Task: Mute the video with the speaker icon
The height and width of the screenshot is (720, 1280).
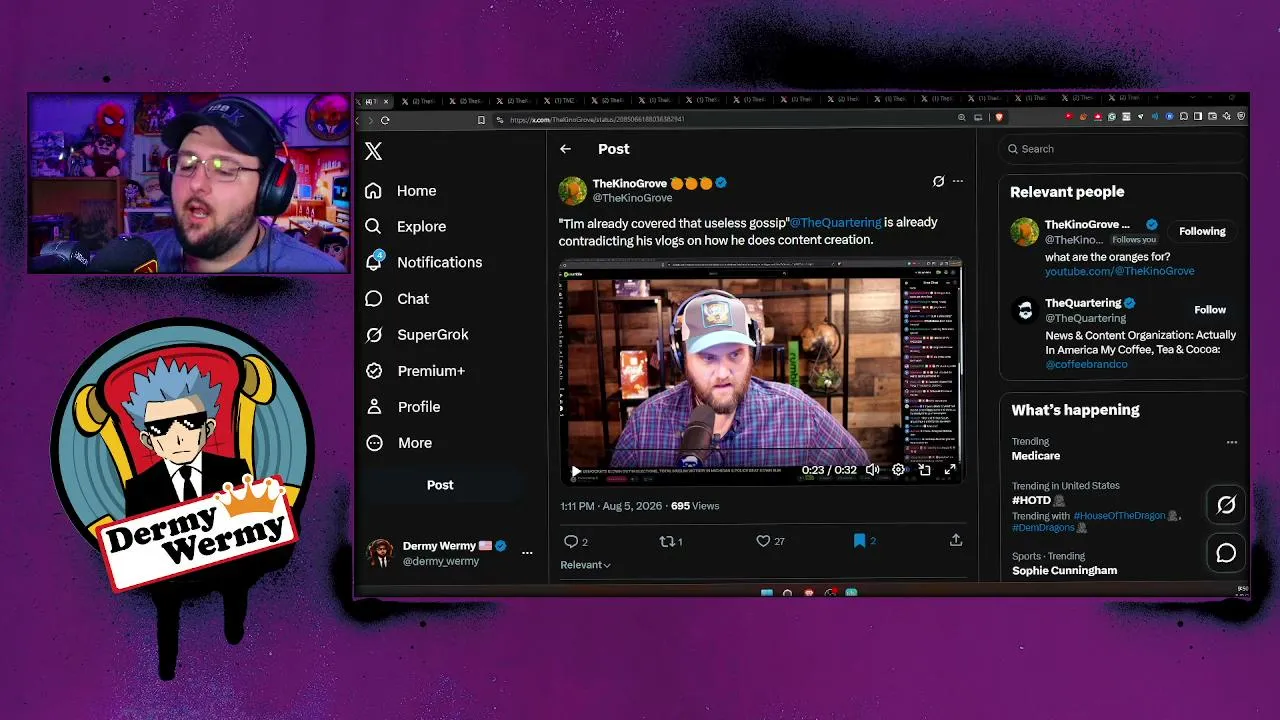Action: [873, 470]
